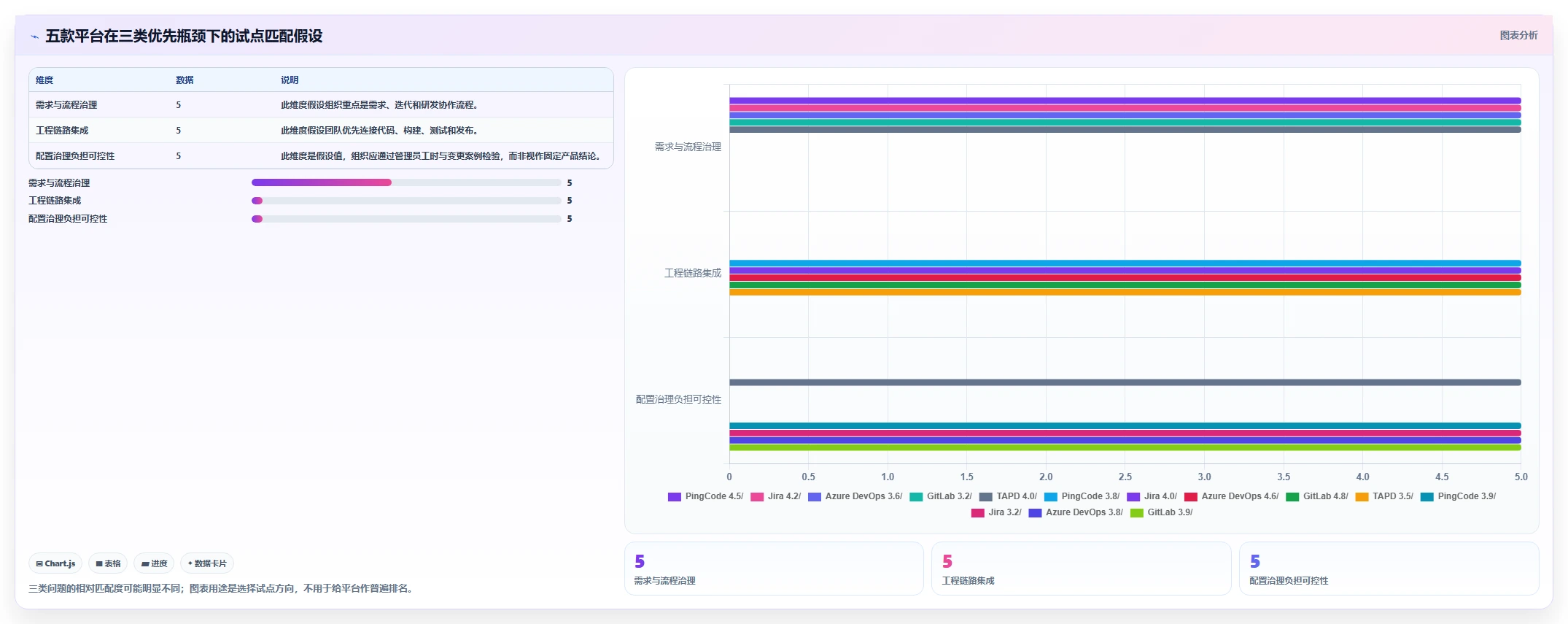The height and width of the screenshot is (624, 1568).
Task: Open the 需求与流程治理 stat card
Action: (774, 569)
